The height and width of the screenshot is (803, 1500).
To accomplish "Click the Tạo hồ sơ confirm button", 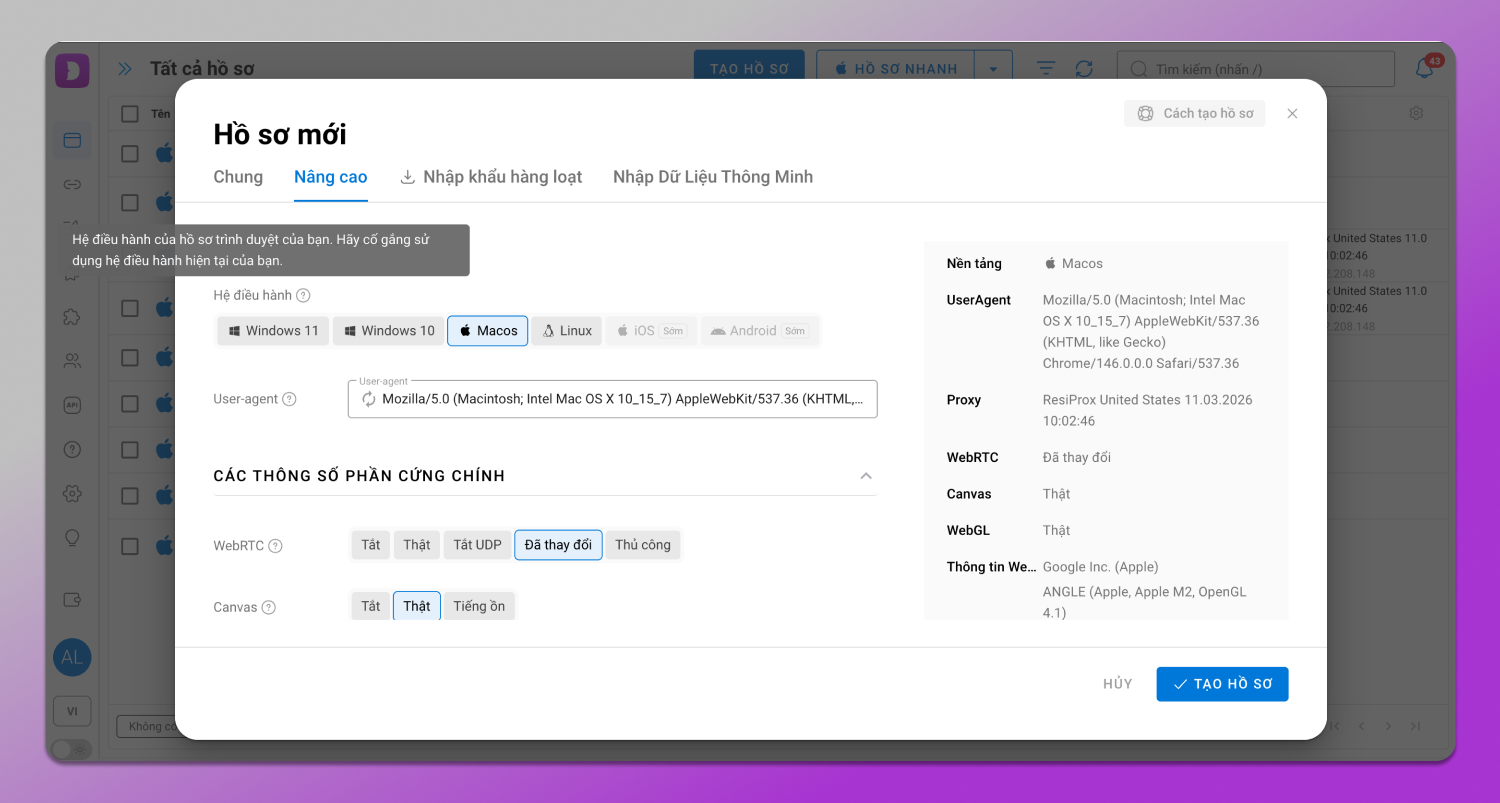I will coord(1222,684).
